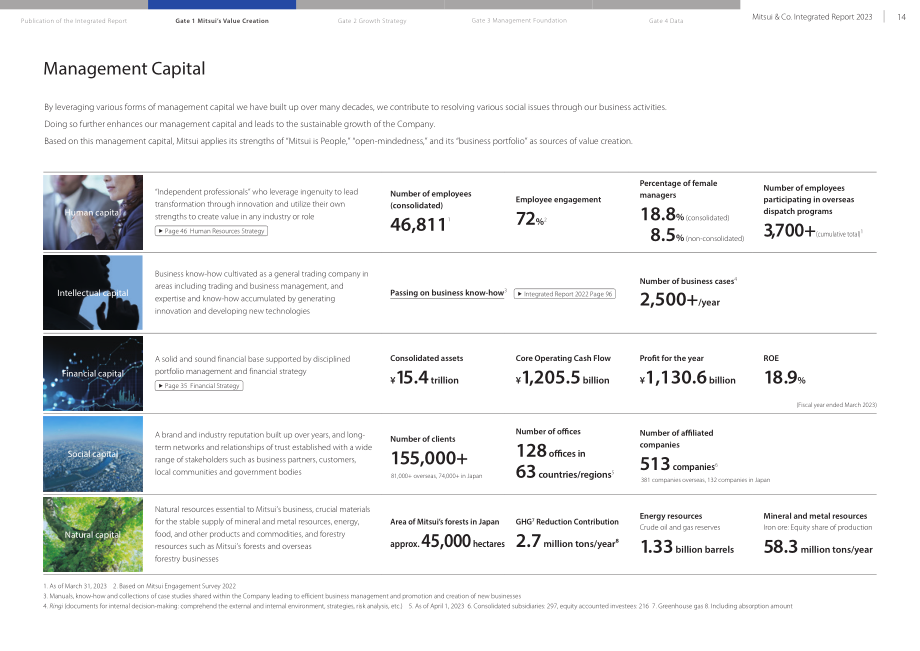This screenshot has width=920, height=651.
Task: Click the Intellectual capital thumbnail image
Action: [x=93, y=293]
